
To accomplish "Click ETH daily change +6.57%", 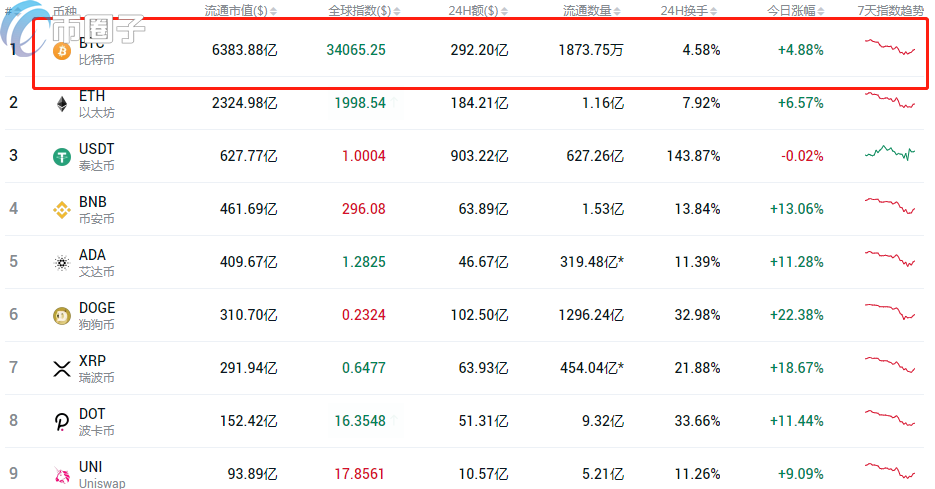I will coord(801,103).
